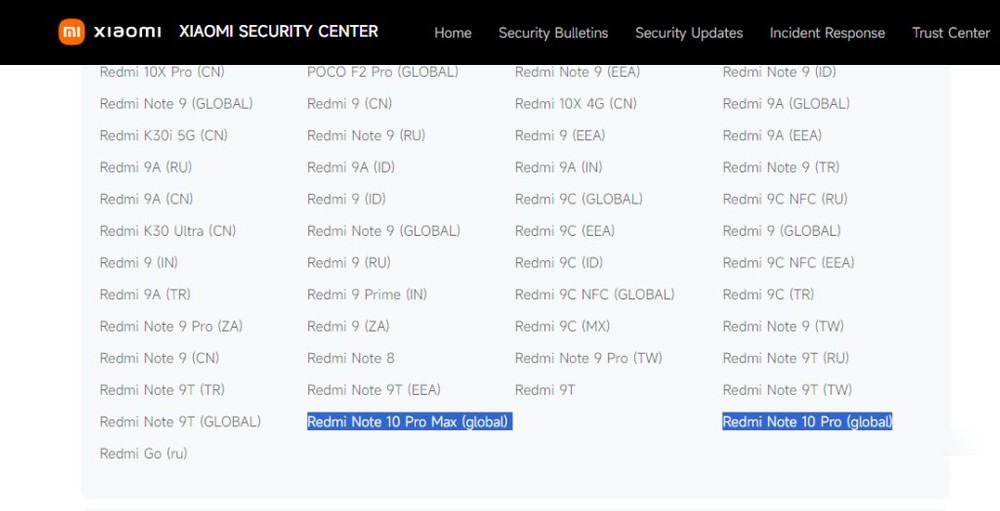Select Redmi K30i 5G (CN)
The width and height of the screenshot is (1000, 511).
(164, 136)
